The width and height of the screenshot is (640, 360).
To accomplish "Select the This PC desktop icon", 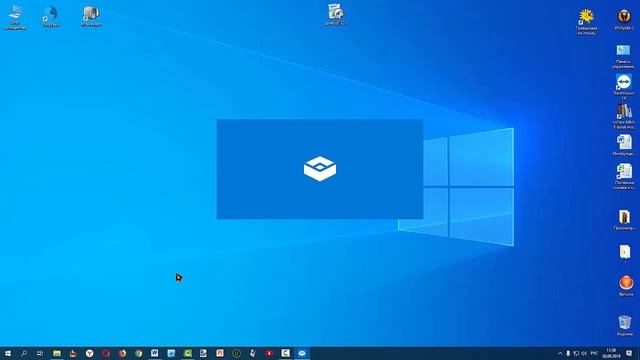I will [x=15, y=18].
